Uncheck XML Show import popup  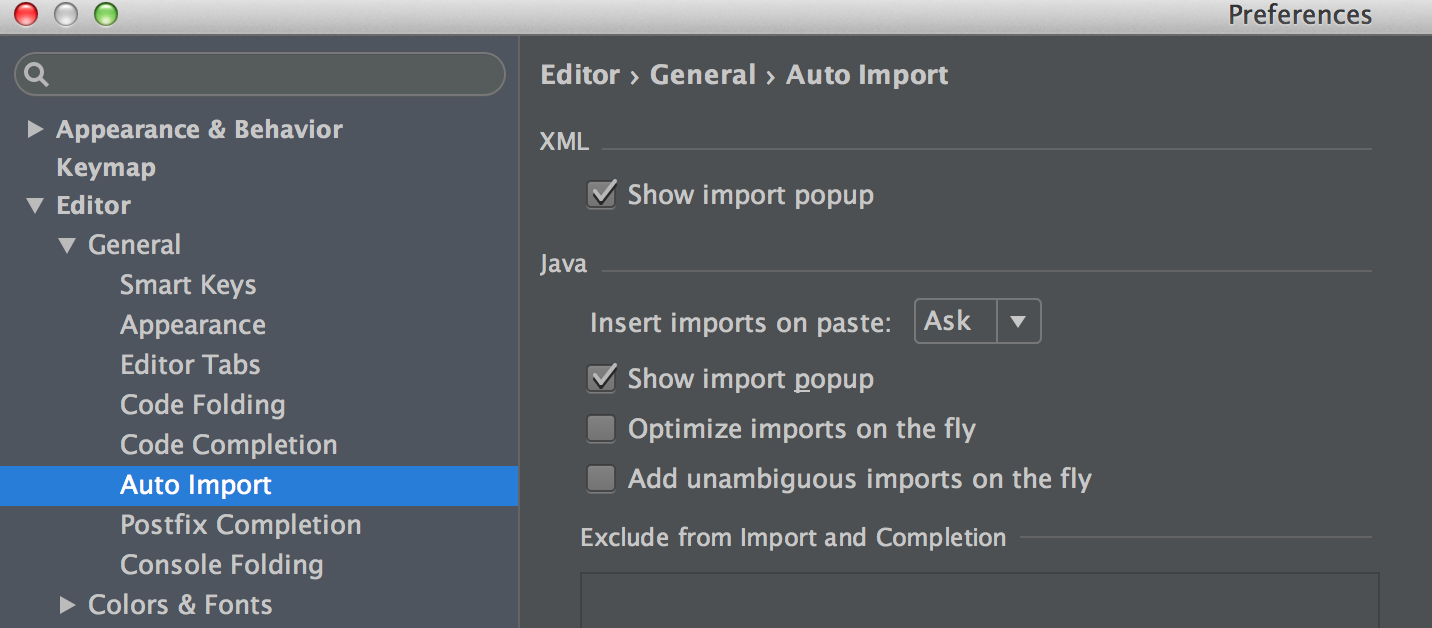601,194
